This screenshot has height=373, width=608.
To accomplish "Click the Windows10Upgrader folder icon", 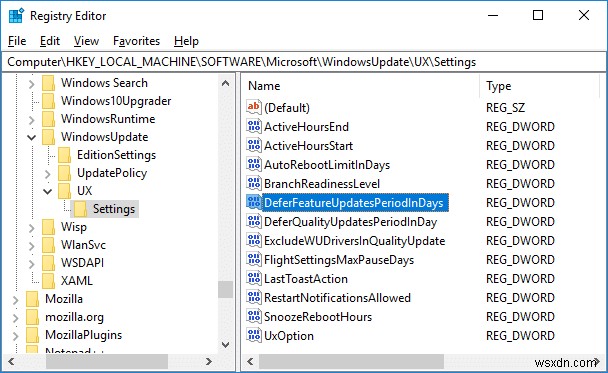I will (48, 101).
